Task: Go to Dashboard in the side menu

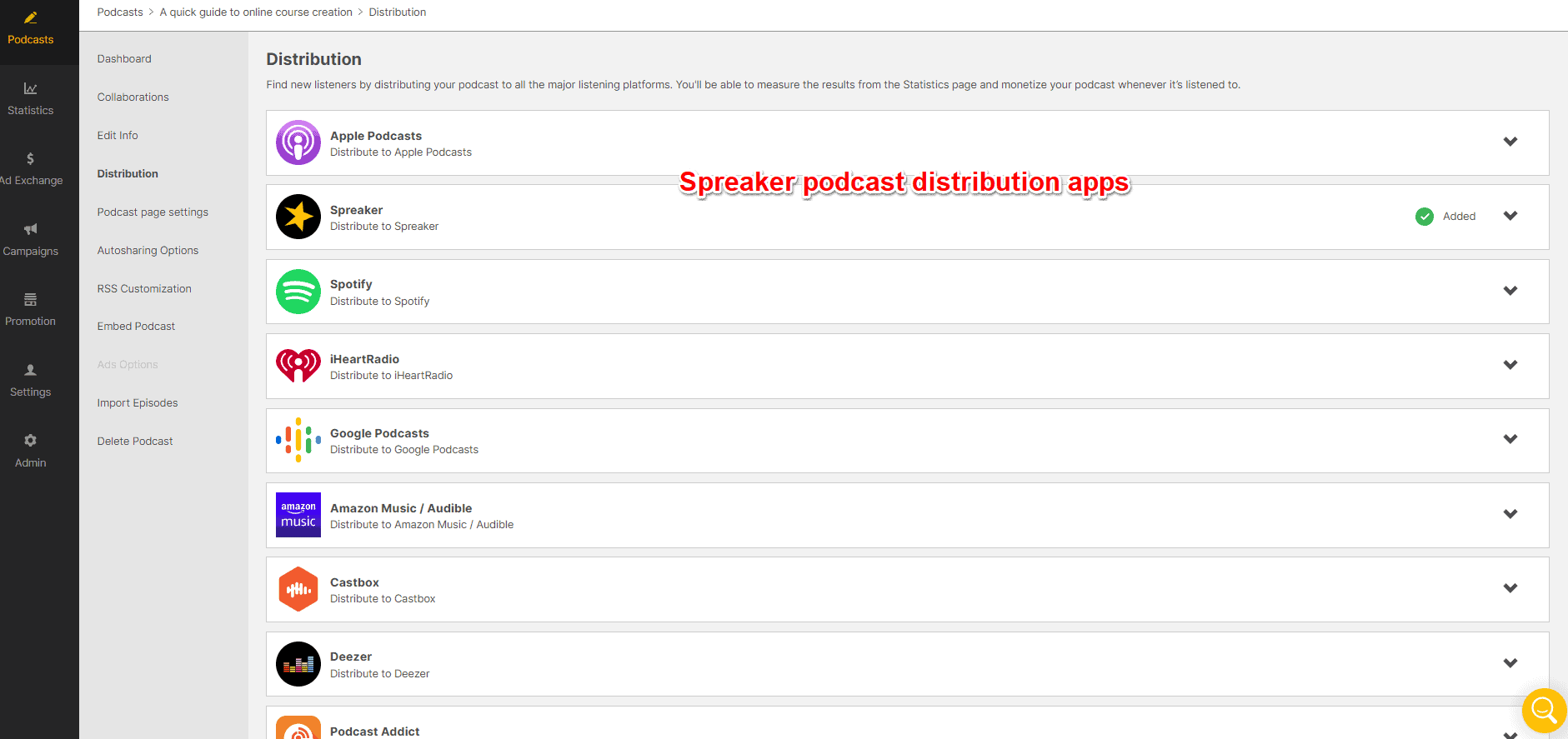Action: [x=124, y=59]
